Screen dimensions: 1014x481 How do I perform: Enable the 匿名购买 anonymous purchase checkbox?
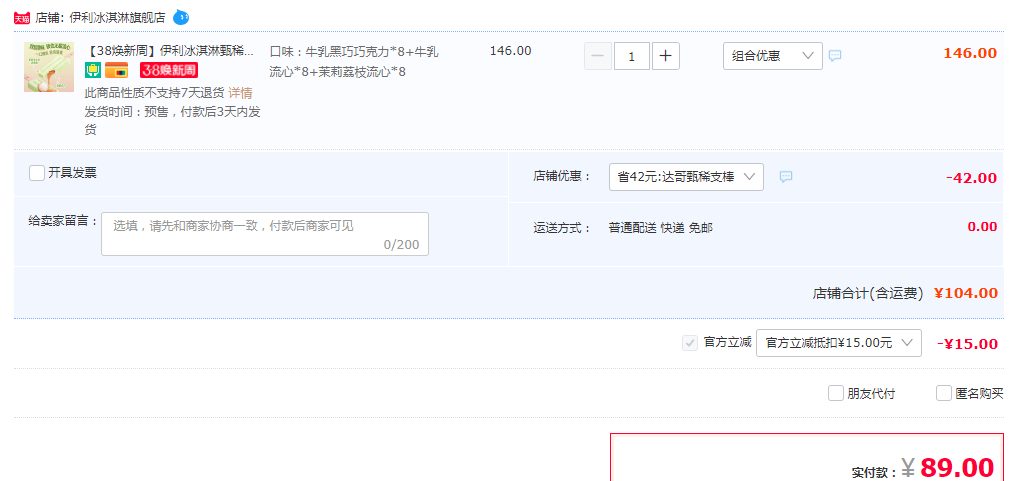click(x=944, y=393)
